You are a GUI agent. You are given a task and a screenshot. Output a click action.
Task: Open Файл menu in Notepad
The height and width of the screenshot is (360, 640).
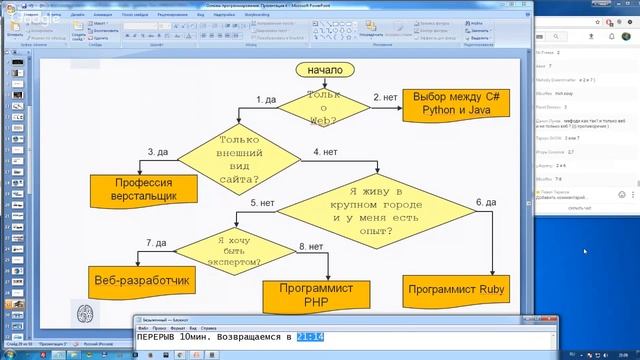pos(143,328)
